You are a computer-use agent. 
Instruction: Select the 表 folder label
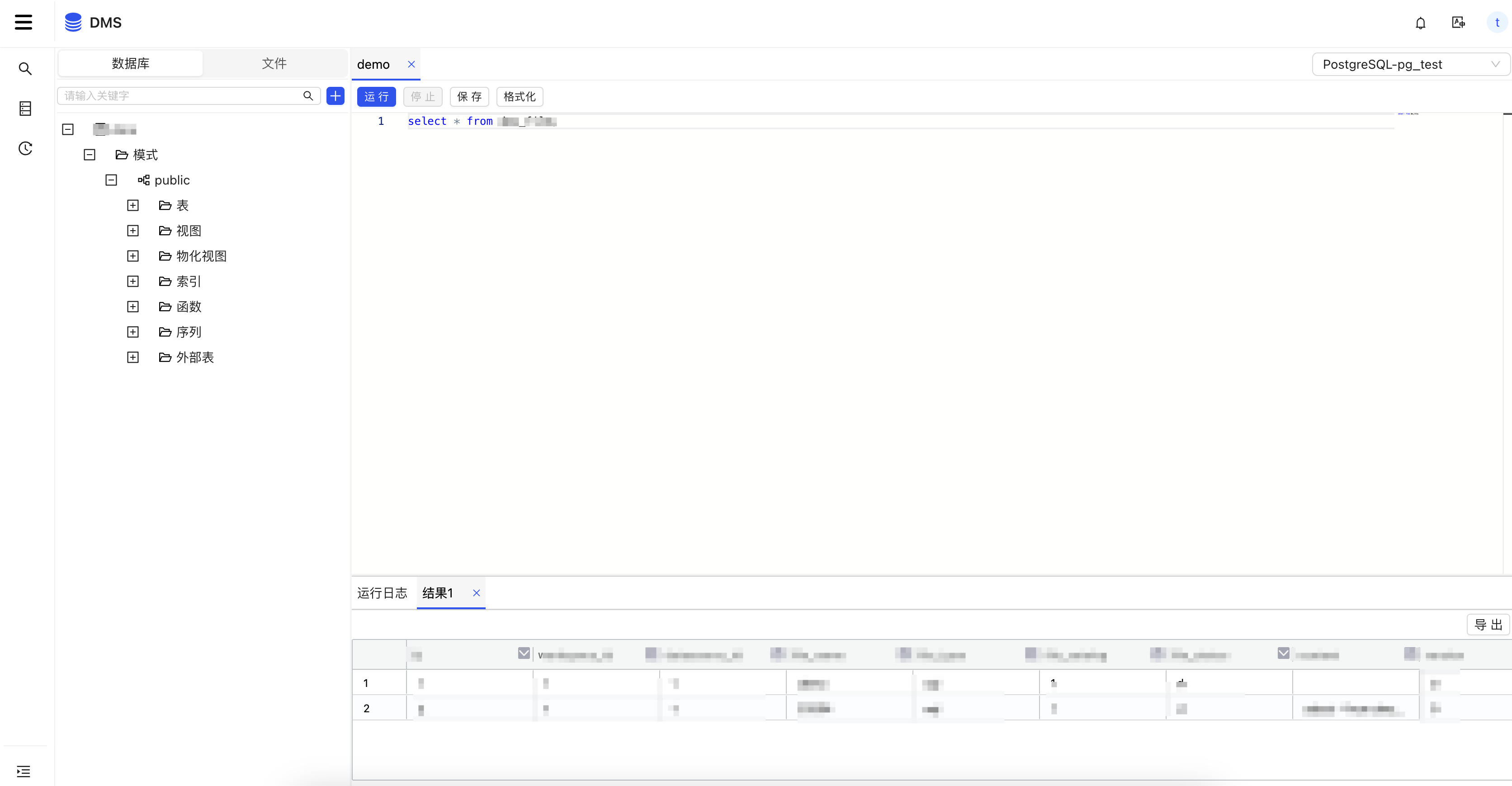183,205
